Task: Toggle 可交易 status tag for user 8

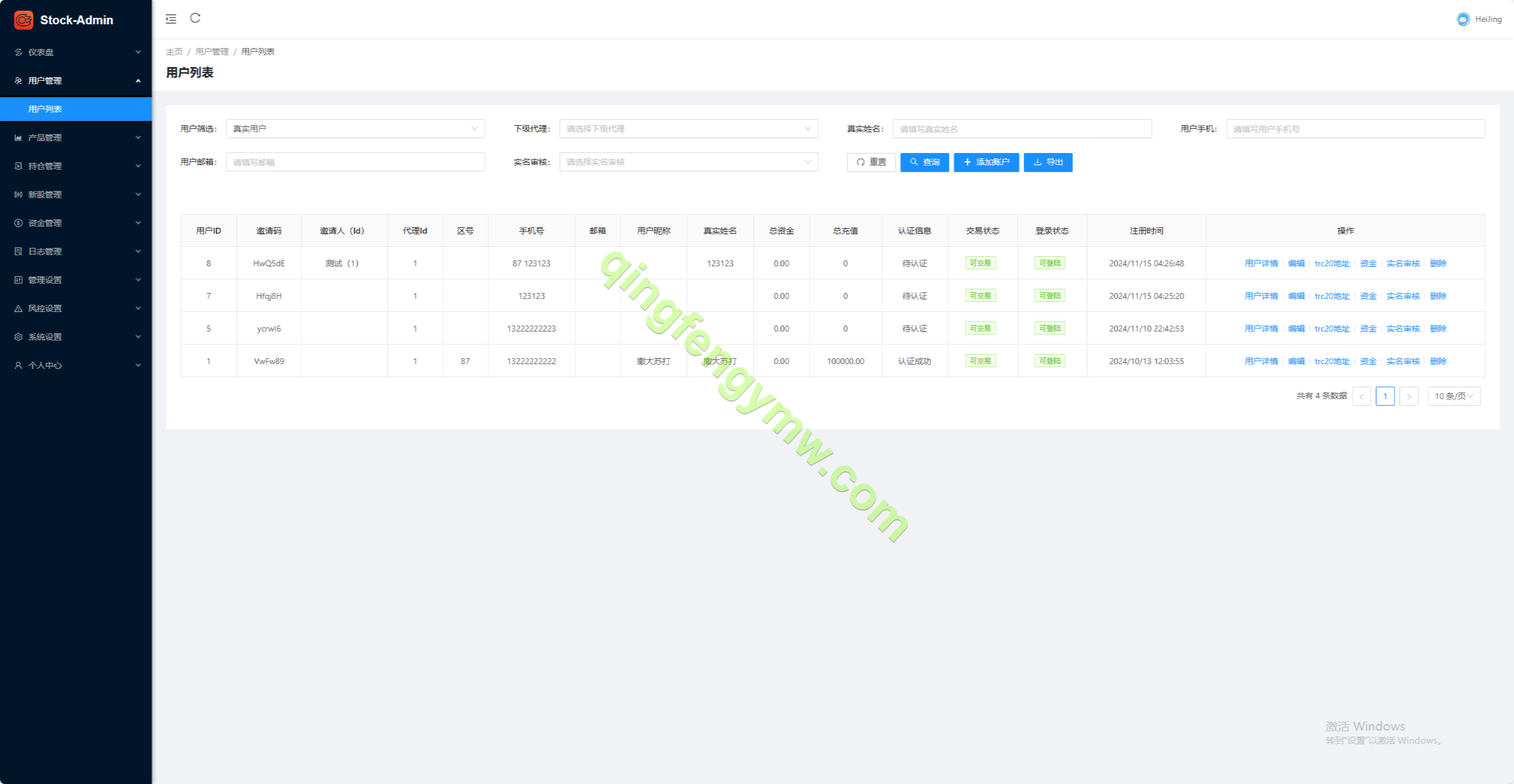Action: (980, 263)
